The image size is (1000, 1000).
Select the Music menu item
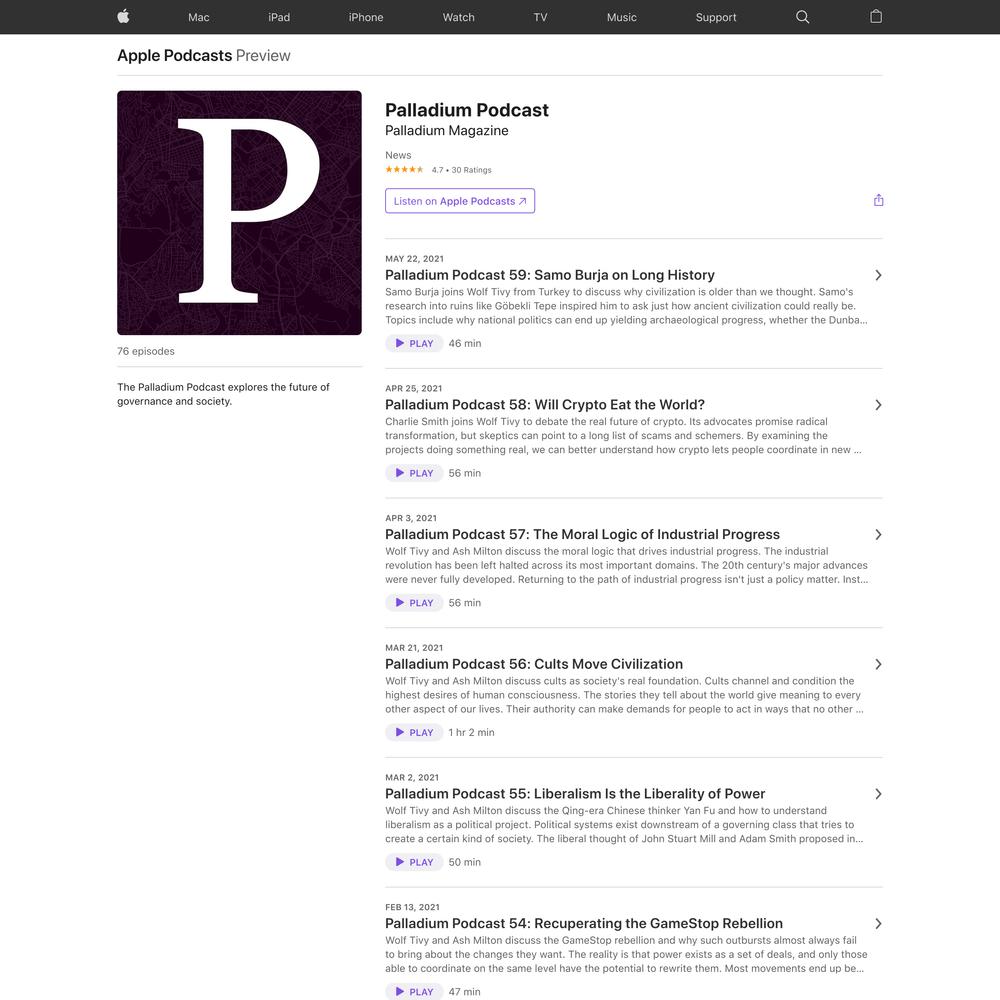click(x=621, y=17)
